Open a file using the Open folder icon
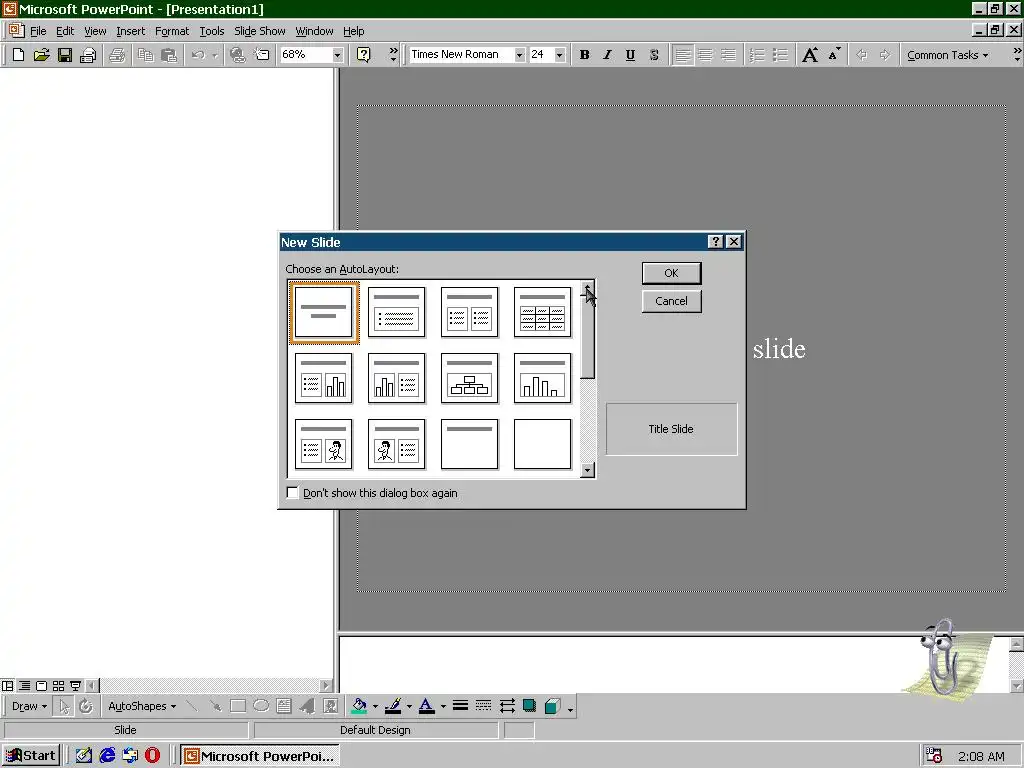 [x=41, y=55]
